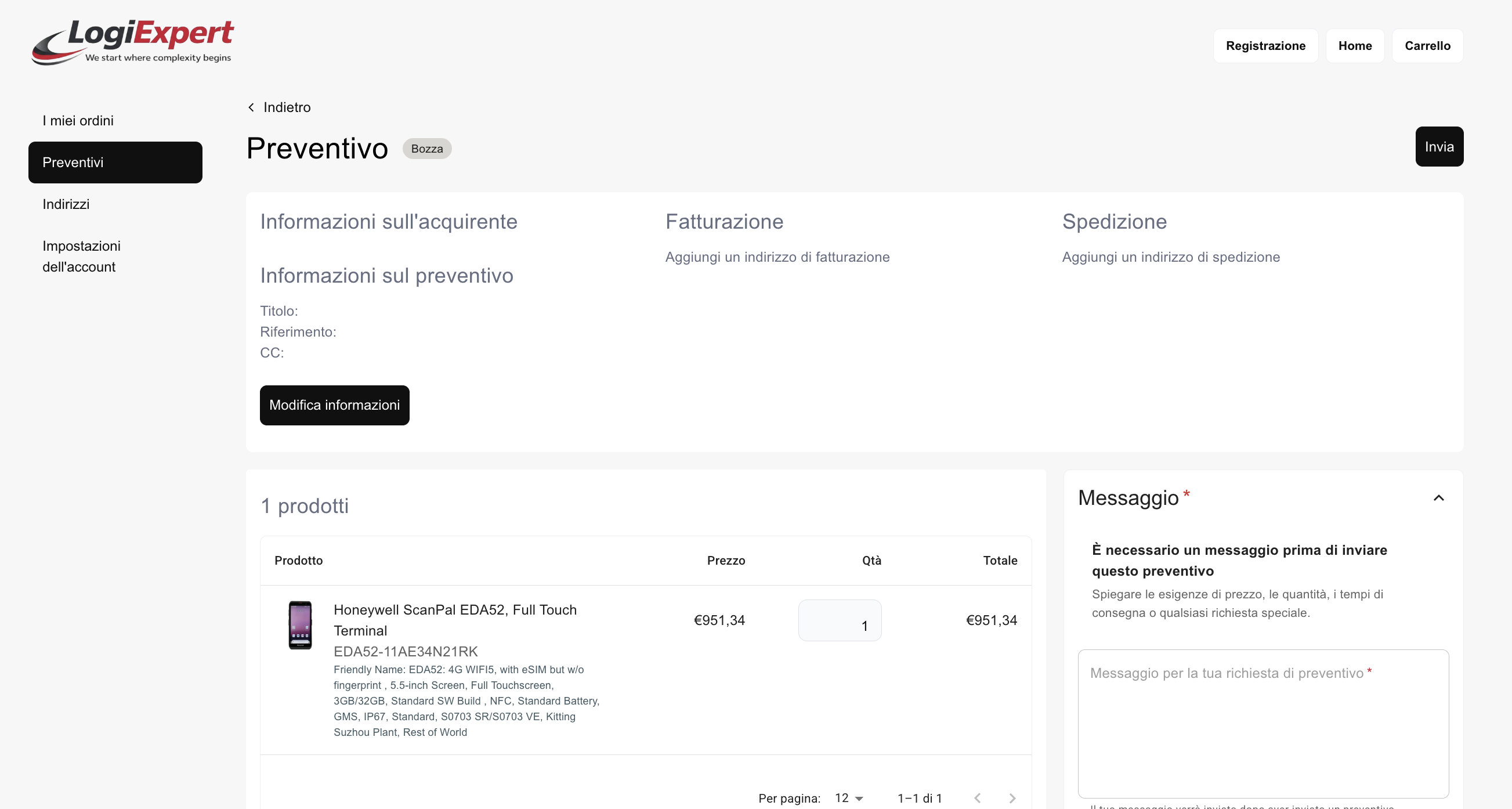Screen dimensions: 1512x809
Task: Click the Informazioni sul preventivo heading
Action: (x=387, y=276)
